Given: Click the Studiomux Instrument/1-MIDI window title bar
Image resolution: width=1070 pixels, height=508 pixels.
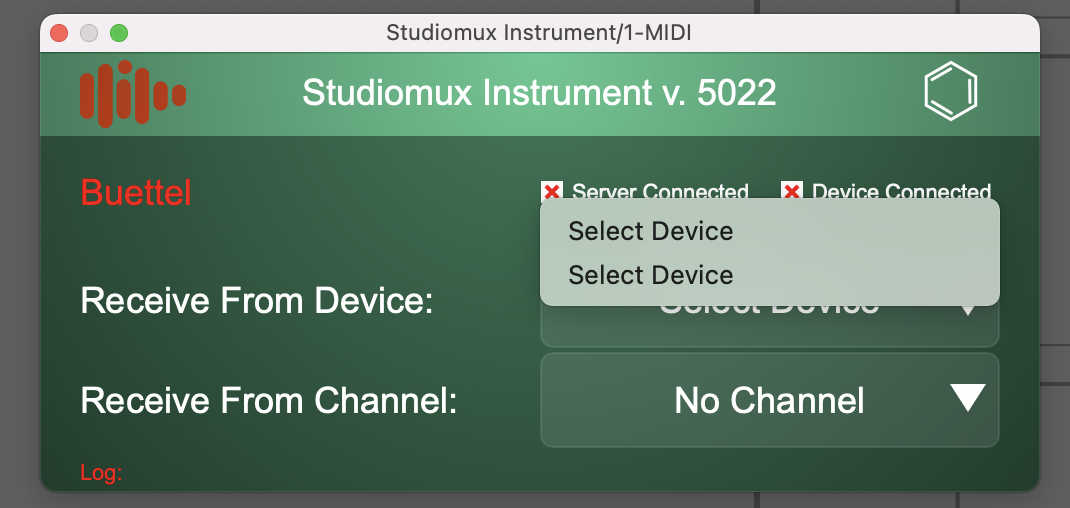Looking at the screenshot, I should [539, 33].
